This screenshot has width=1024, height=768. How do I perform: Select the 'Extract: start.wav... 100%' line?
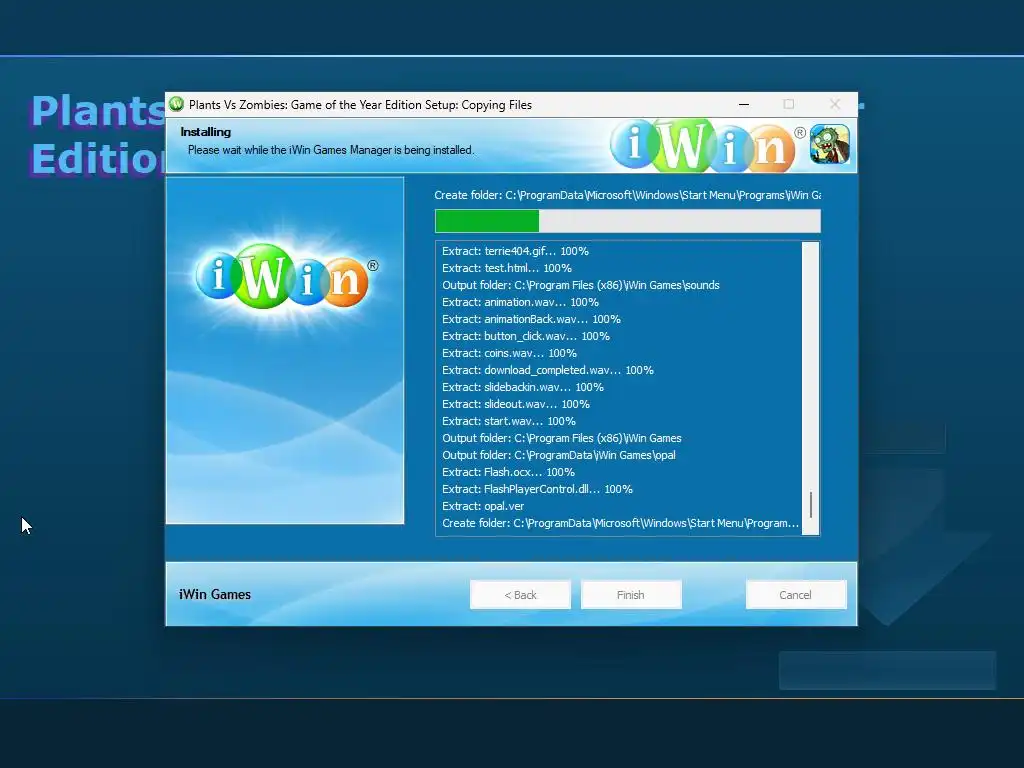point(509,421)
